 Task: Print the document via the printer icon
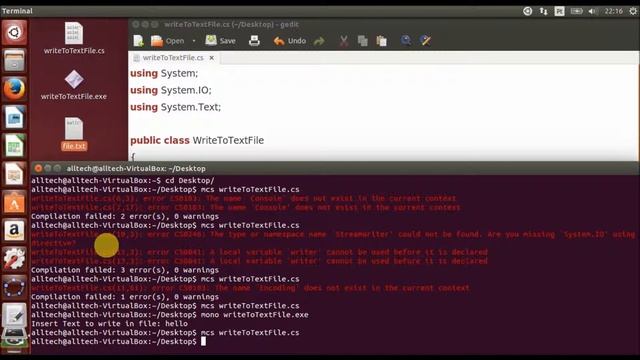254,41
